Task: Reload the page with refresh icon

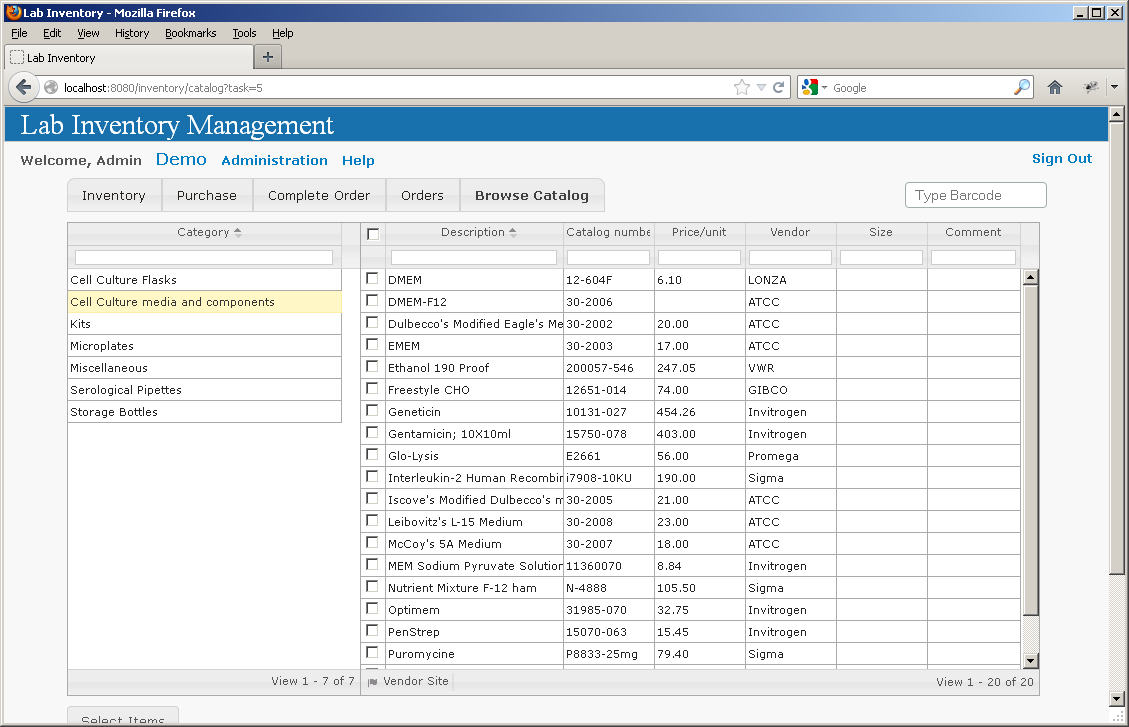Action: [x=778, y=88]
